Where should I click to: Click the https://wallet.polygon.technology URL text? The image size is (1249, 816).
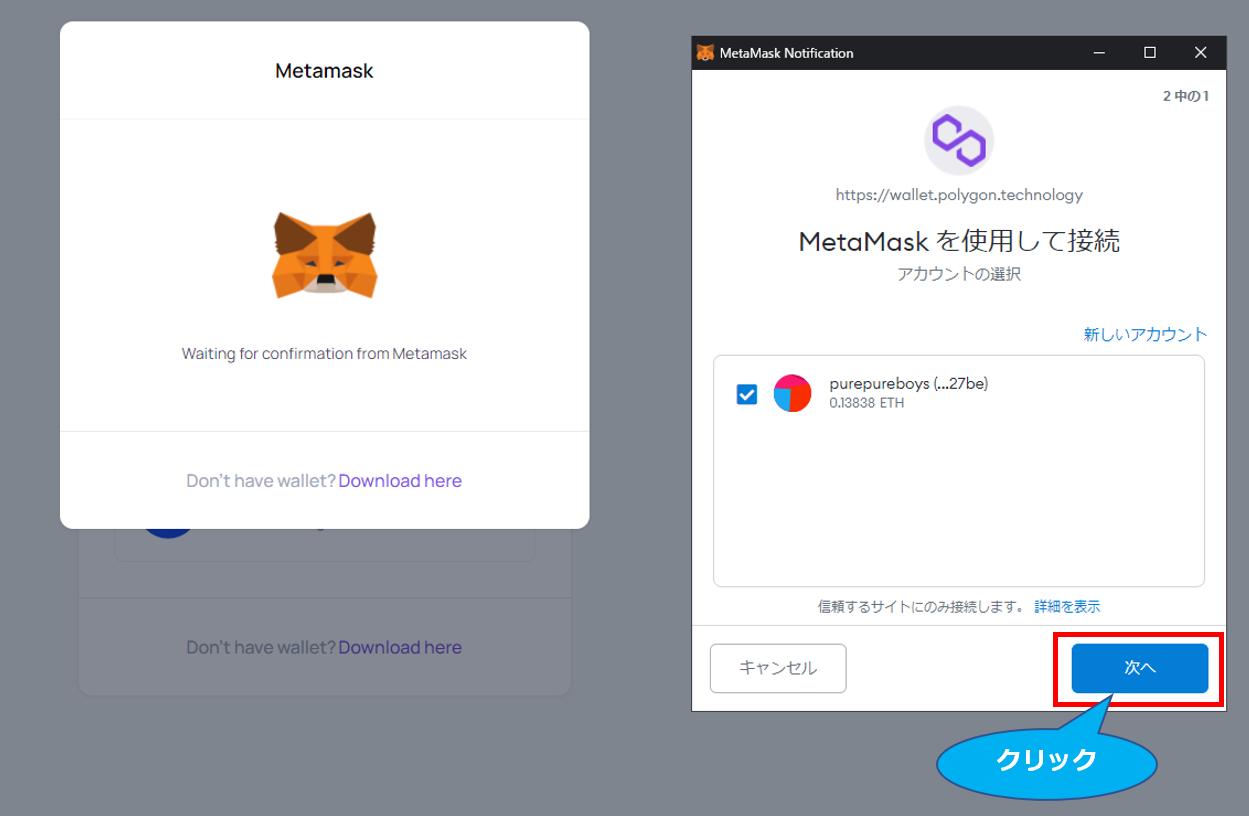959,195
